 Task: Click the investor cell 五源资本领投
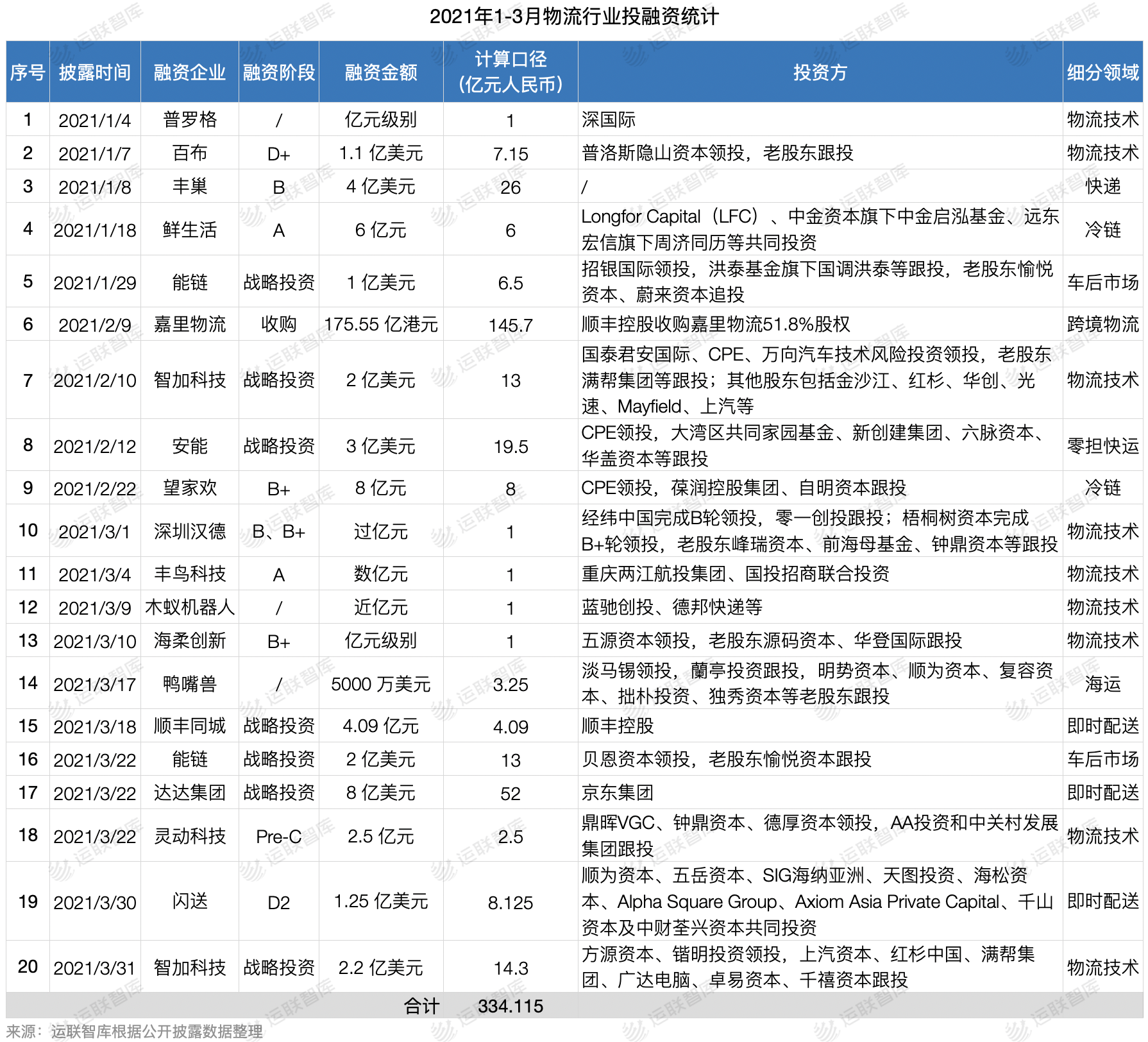(636, 641)
